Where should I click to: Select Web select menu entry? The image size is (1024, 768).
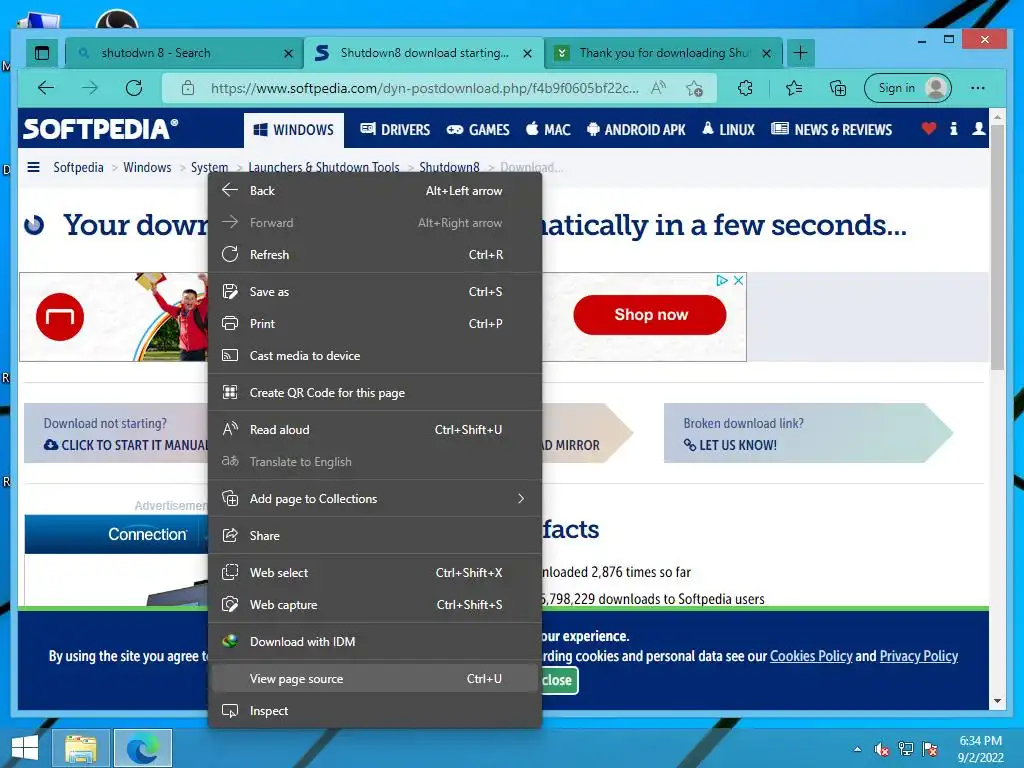pos(374,573)
